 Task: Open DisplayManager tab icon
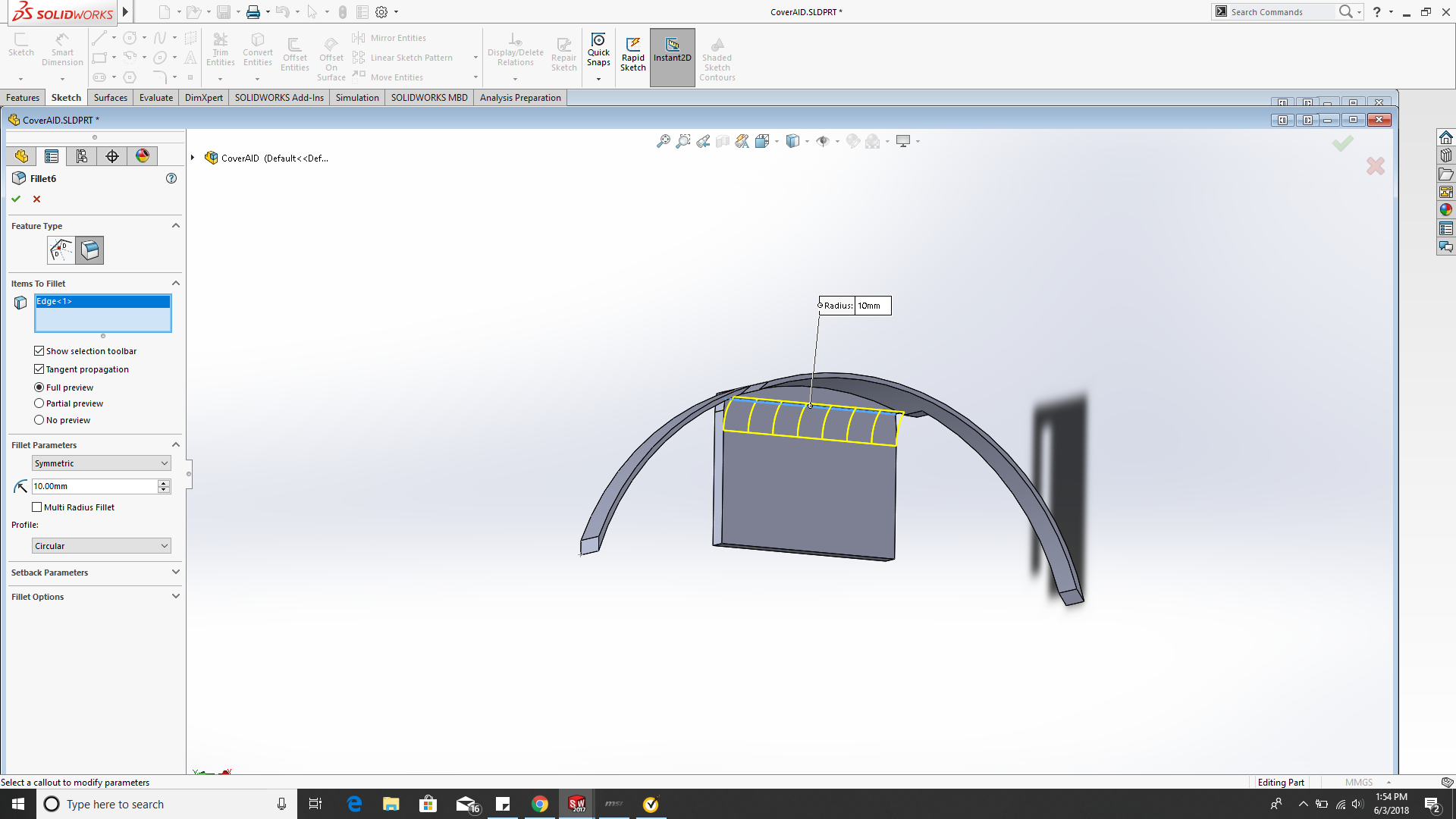(143, 156)
